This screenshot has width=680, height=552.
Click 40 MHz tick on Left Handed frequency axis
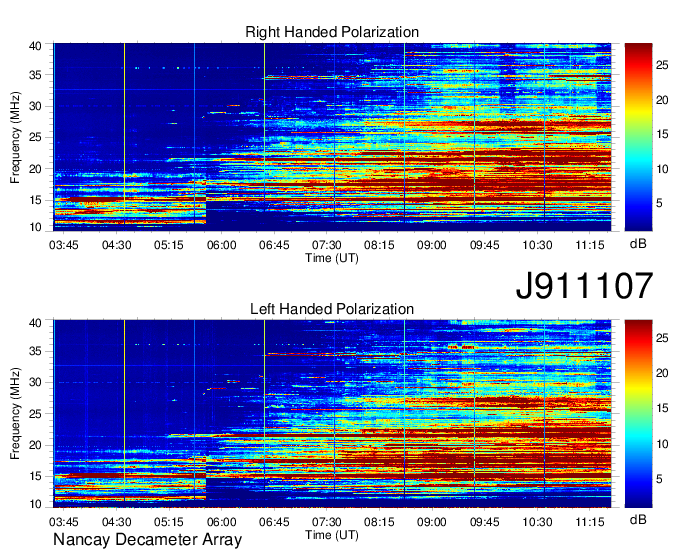pyautogui.click(x=35, y=323)
